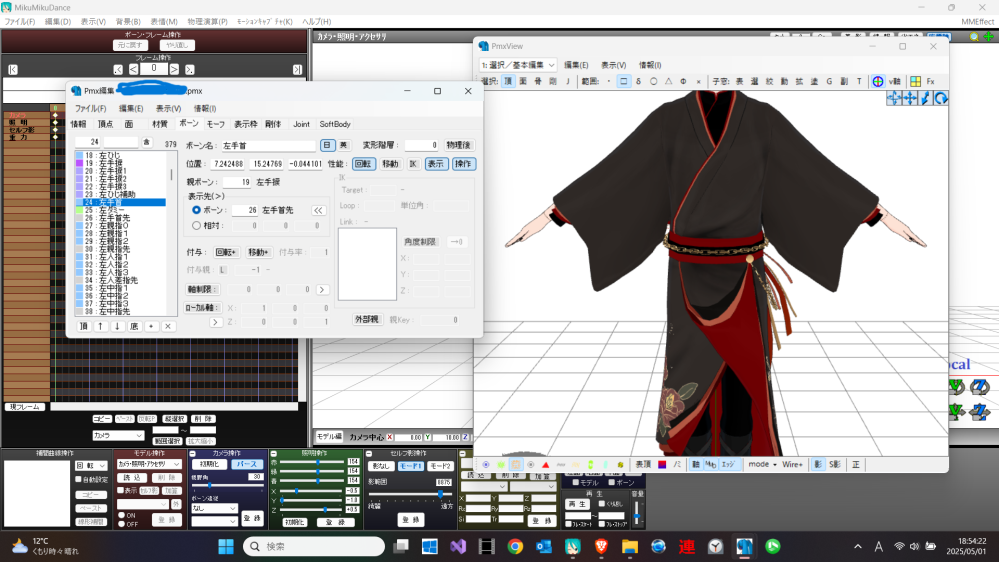Toggle 操作 bone capability button
The image size is (999, 562).
click(x=463, y=164)
